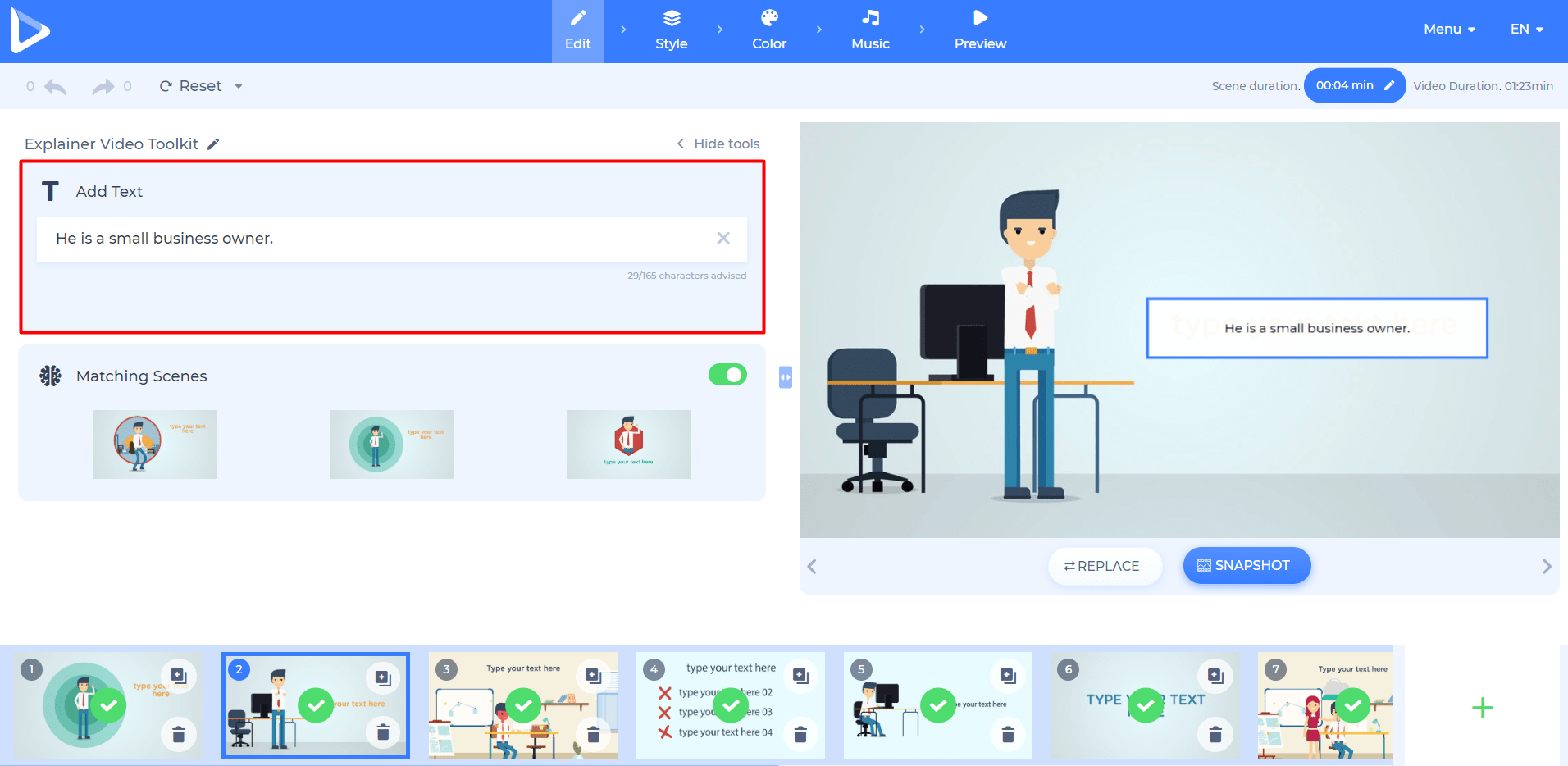Open the Style layers panel
This screenshot has width=1568, height=766.
click(x=671, y=18)
